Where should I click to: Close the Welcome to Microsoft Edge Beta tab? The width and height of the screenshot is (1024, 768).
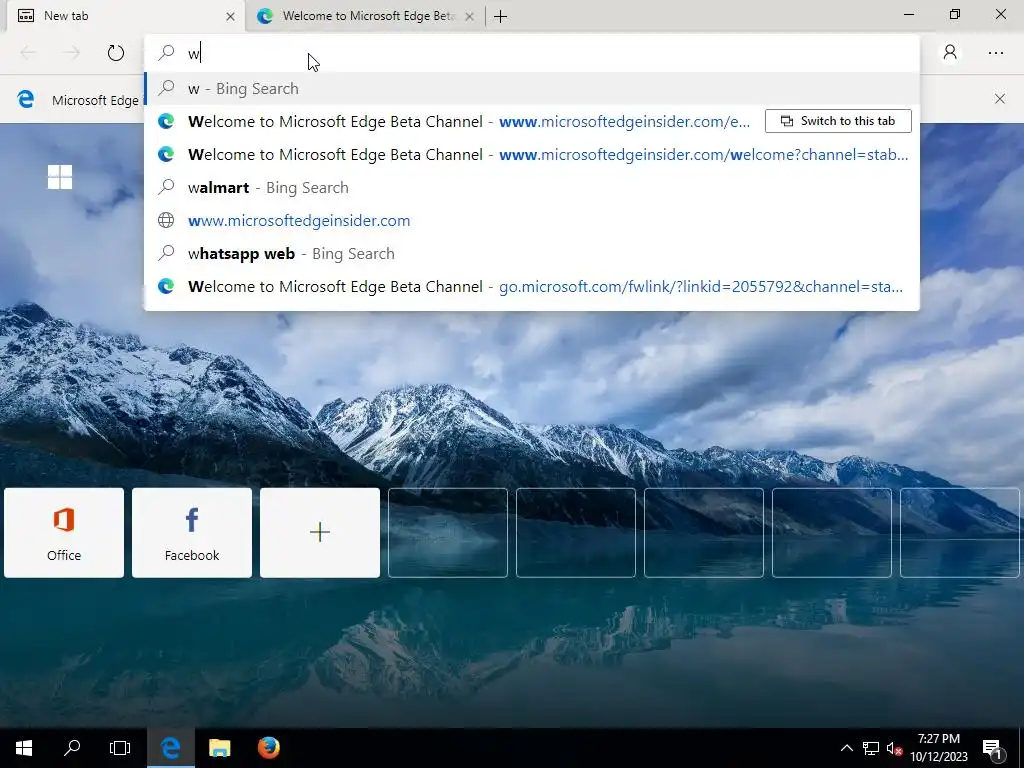[469, 16]
